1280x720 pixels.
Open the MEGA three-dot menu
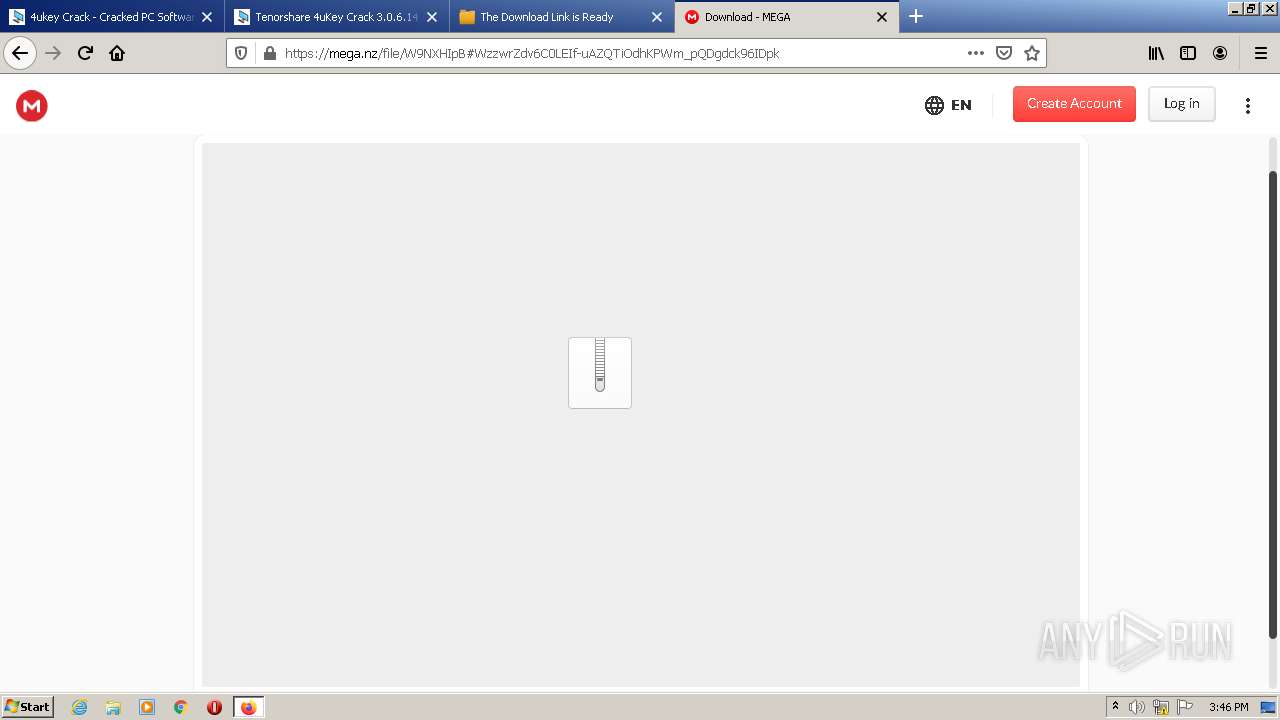tap(1248, 105)
